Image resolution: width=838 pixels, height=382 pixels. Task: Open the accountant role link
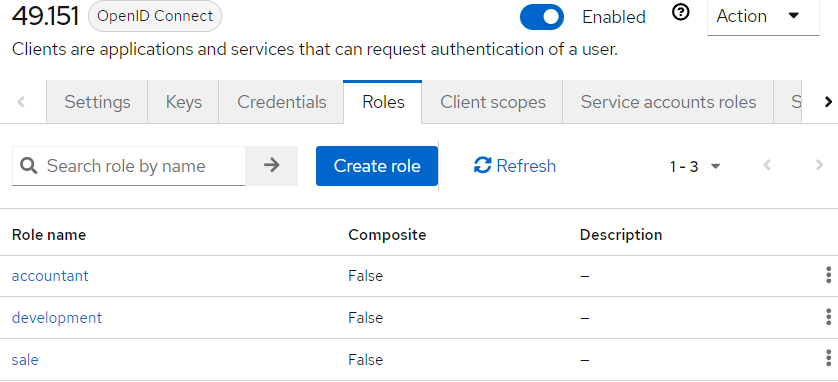click(x=50, y=276)
